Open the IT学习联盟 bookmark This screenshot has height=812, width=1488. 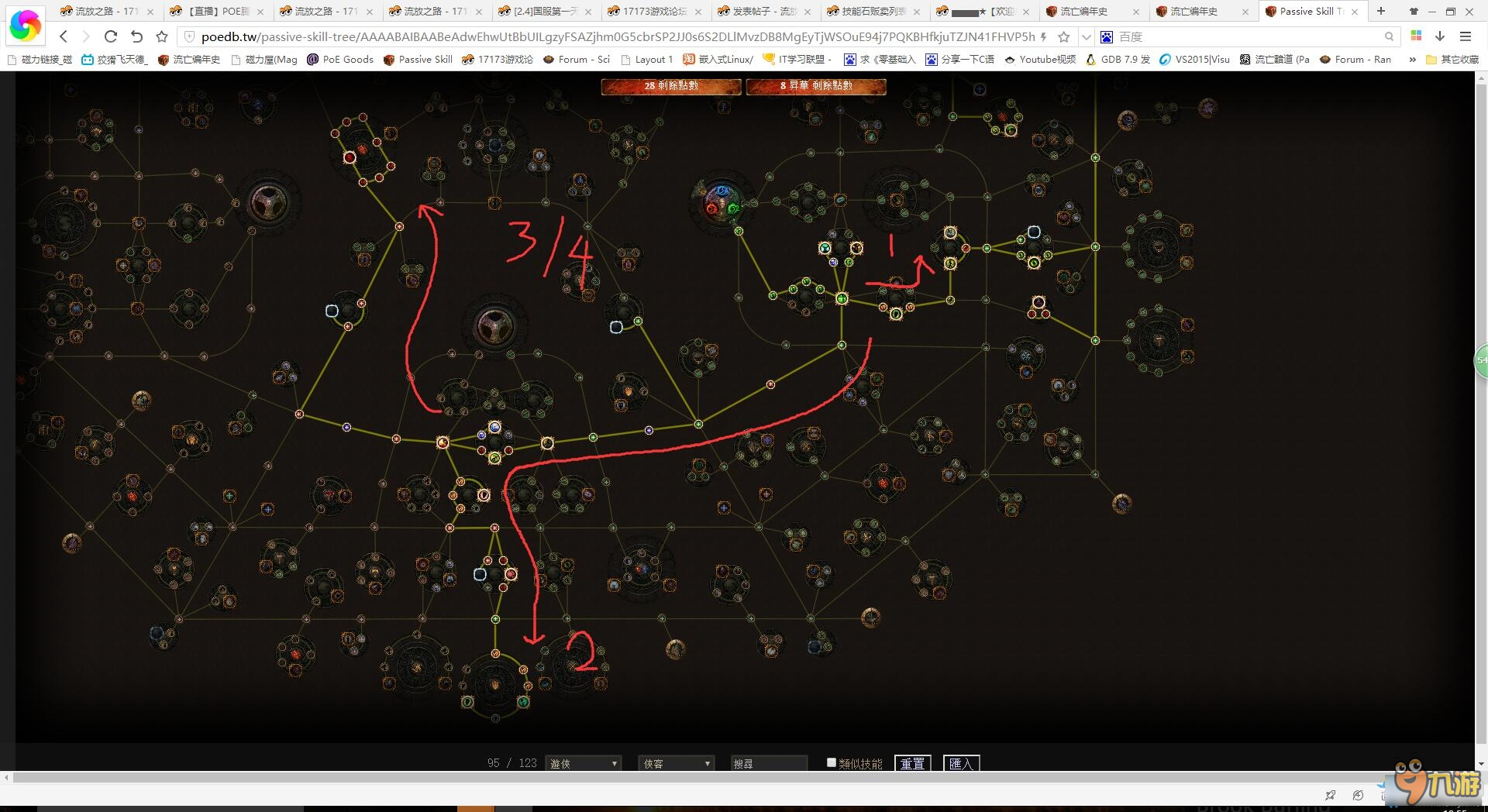click(x=797, y=59)
